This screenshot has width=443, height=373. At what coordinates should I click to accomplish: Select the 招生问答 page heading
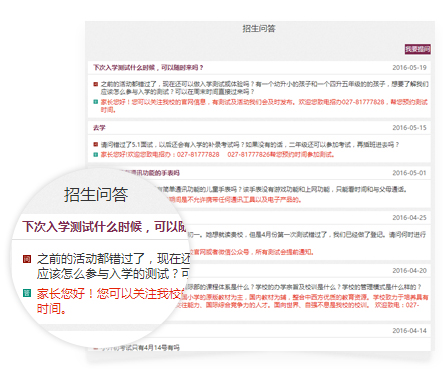tap(259, 29)
